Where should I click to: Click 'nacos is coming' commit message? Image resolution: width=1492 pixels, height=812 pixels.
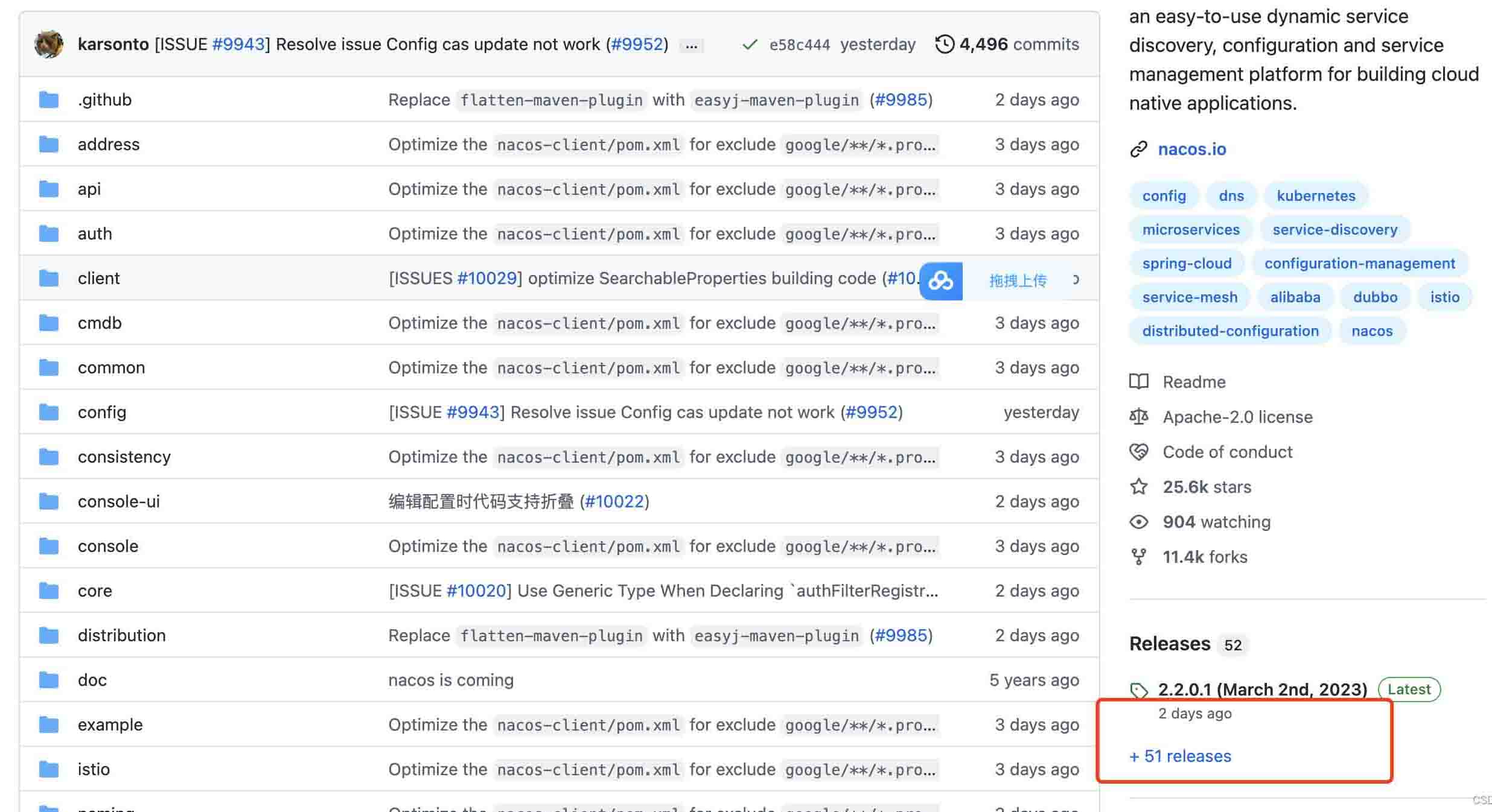[451, 680]
